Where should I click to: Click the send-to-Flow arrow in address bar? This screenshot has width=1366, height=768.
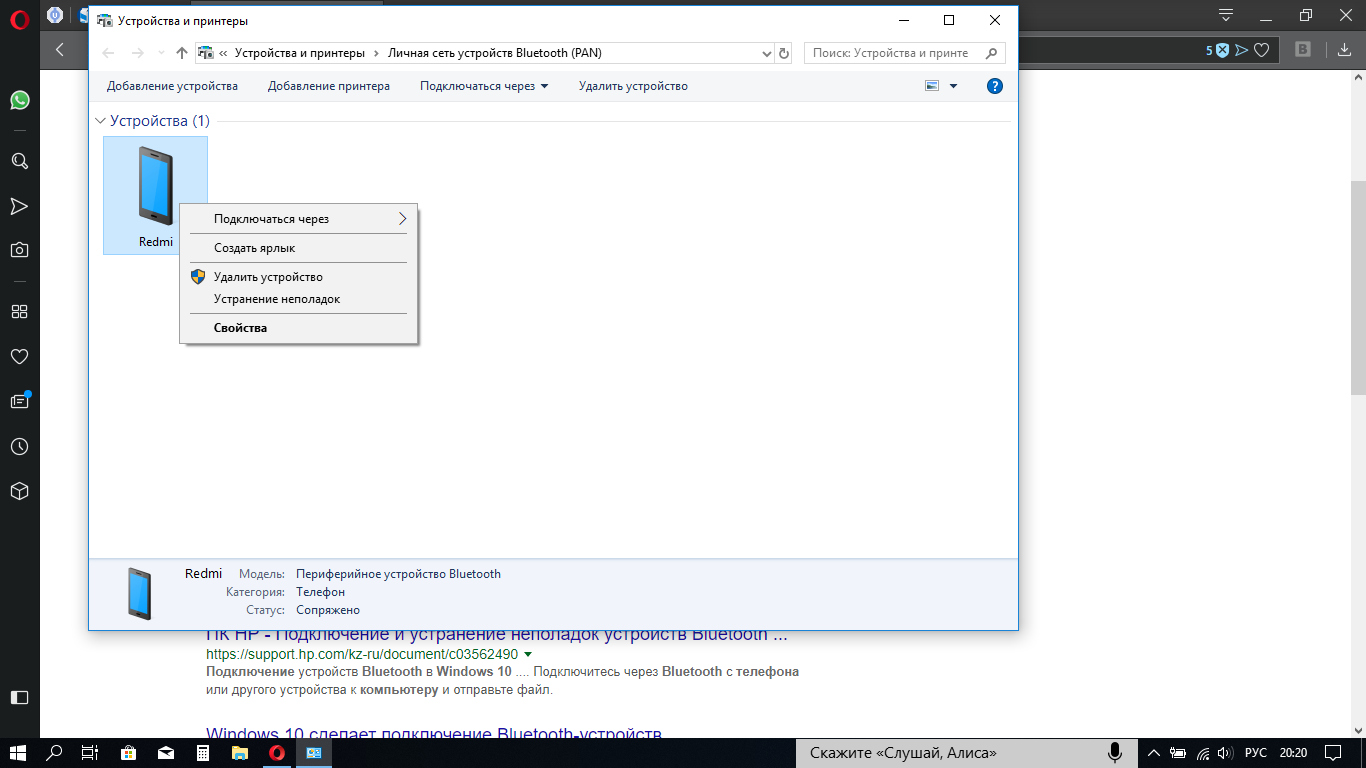1242,50
